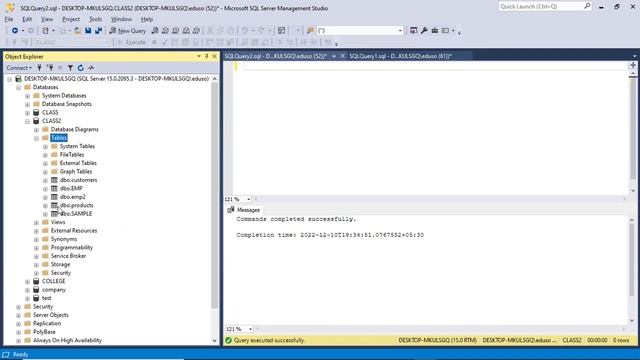Open the View menu
This screenshot has height=360, width=640.
pyautogui.click(x=47, y=19)
